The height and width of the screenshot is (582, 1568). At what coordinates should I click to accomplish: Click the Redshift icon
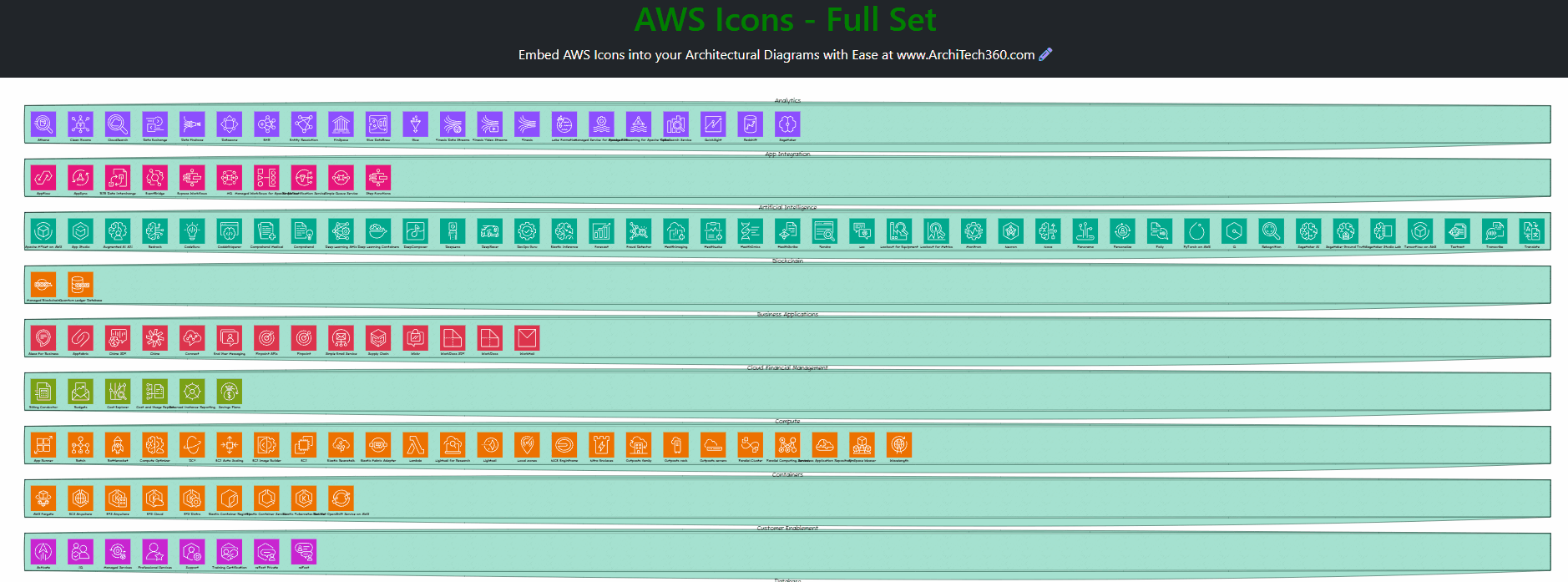(750, 124)
